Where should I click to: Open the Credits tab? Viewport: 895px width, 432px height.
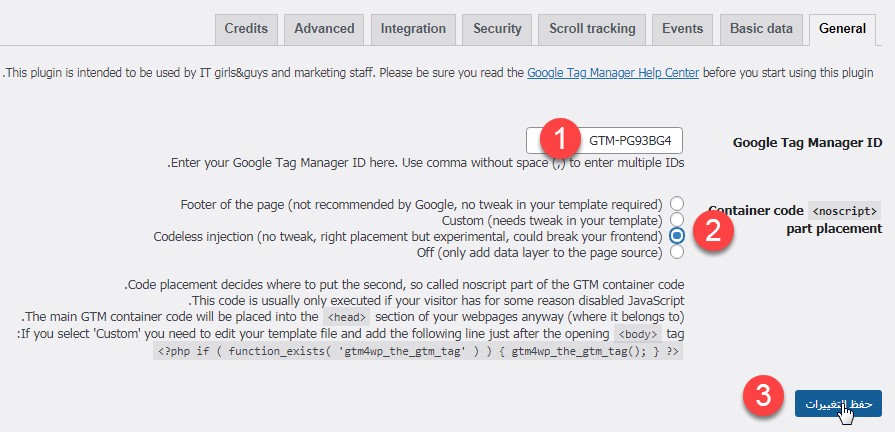point(246,29)
